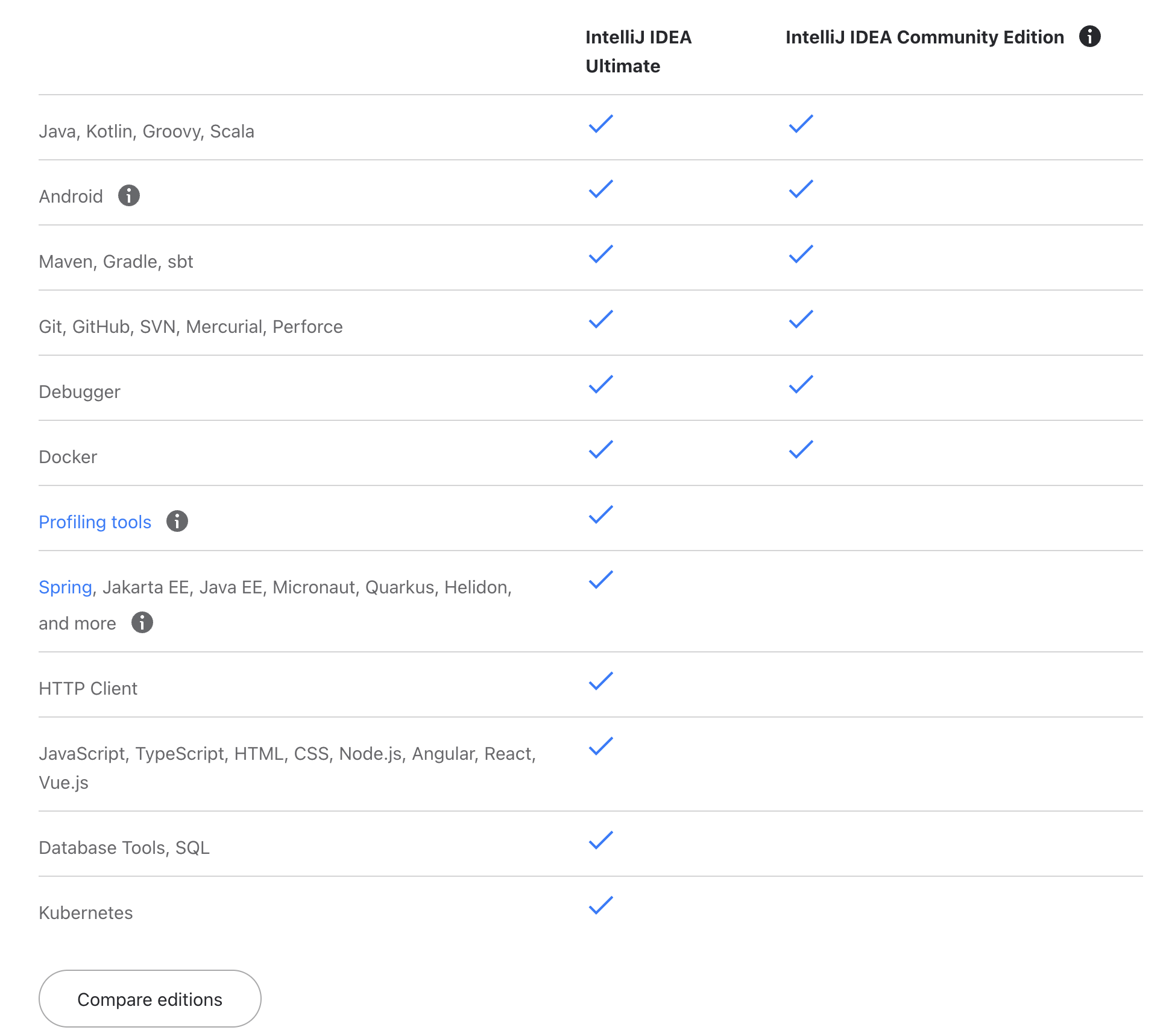The image size is (1172, 1036).
Task: Click the Kubernetes row label
Action: point(86,912)
